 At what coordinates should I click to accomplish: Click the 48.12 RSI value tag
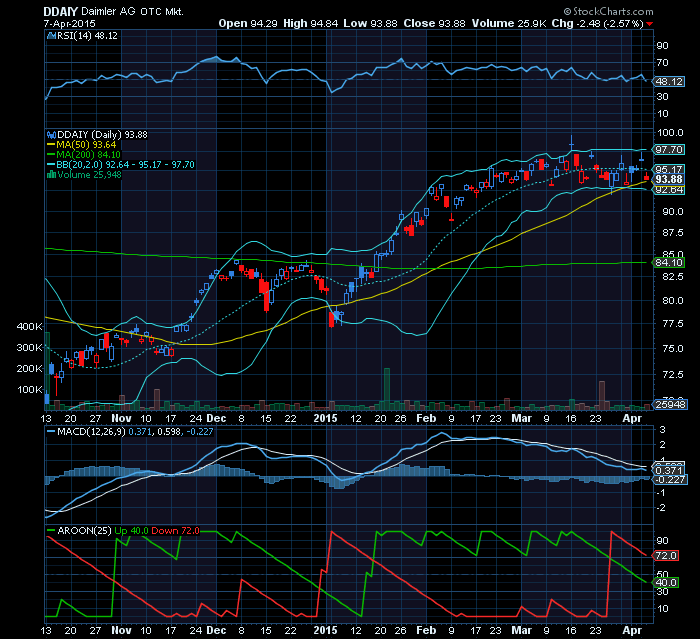click(x=668, y=81)
